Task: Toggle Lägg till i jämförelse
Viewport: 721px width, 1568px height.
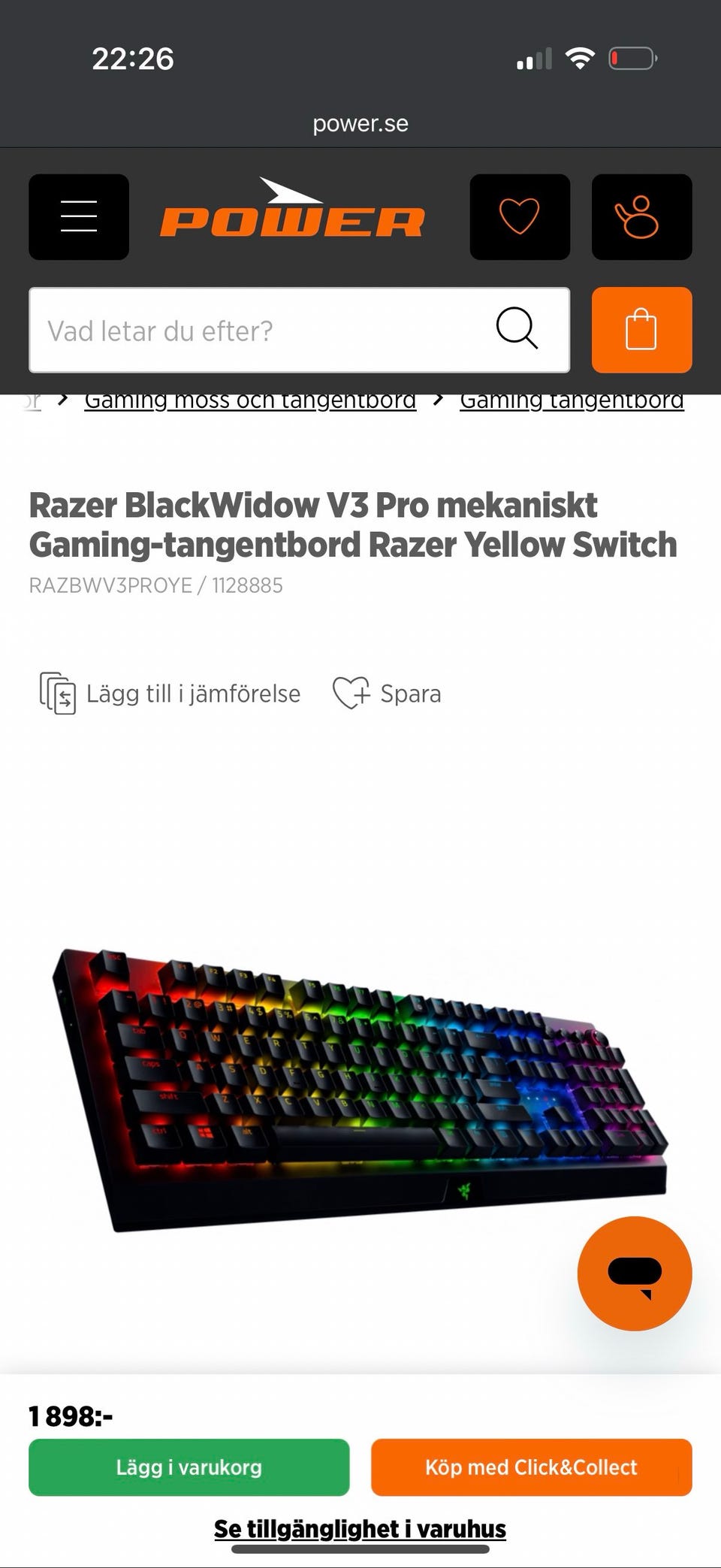Action: pyautogui.click(x=170, y=693)
